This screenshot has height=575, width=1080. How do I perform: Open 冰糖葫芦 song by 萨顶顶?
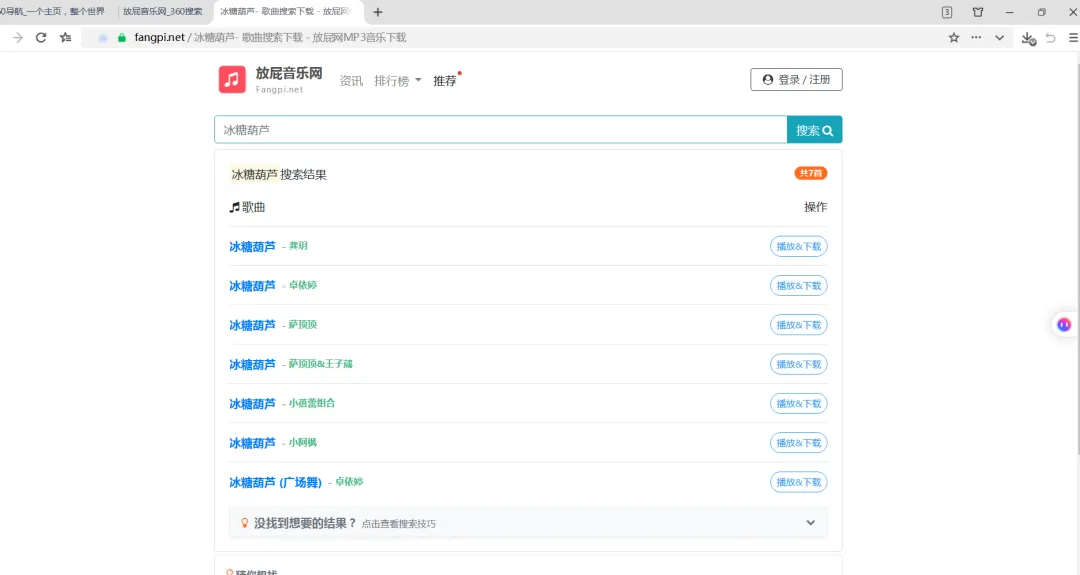click(x=252, y=325)
